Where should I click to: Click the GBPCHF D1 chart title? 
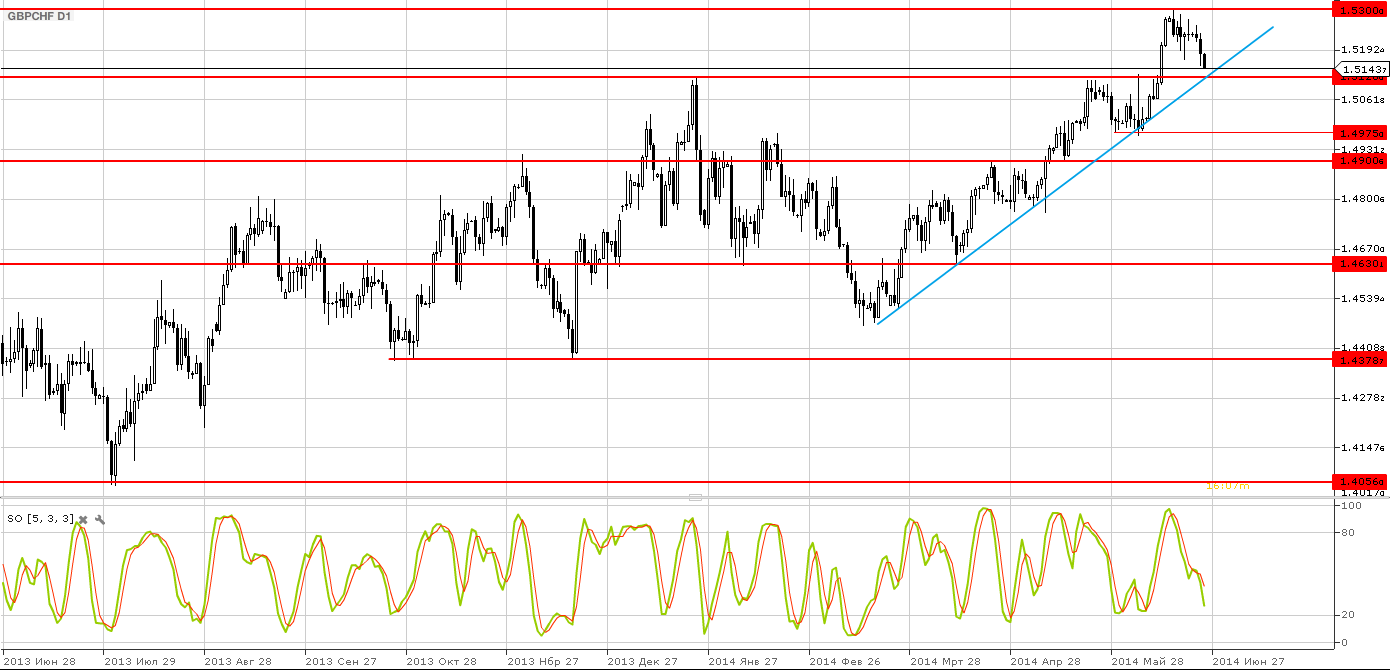(x=40, y=16)
